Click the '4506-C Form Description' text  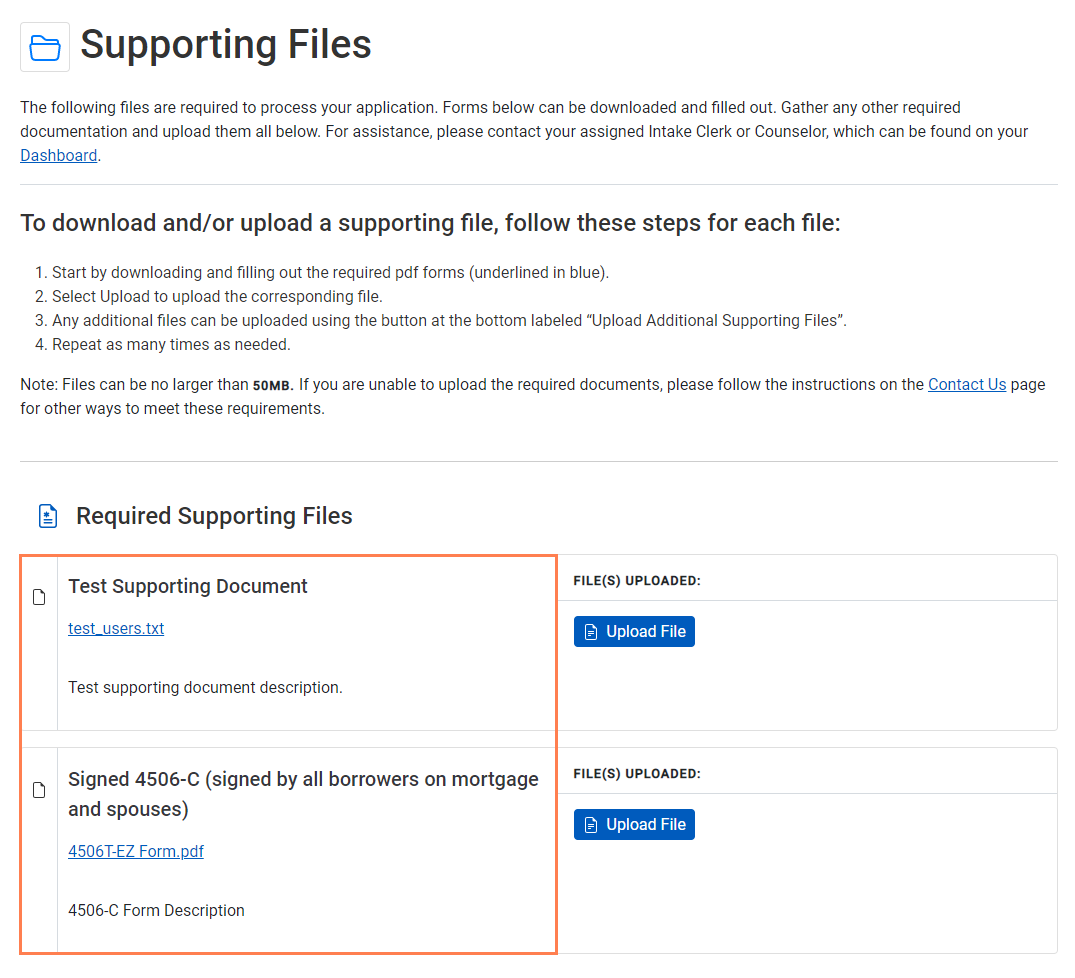click(156, 910)
